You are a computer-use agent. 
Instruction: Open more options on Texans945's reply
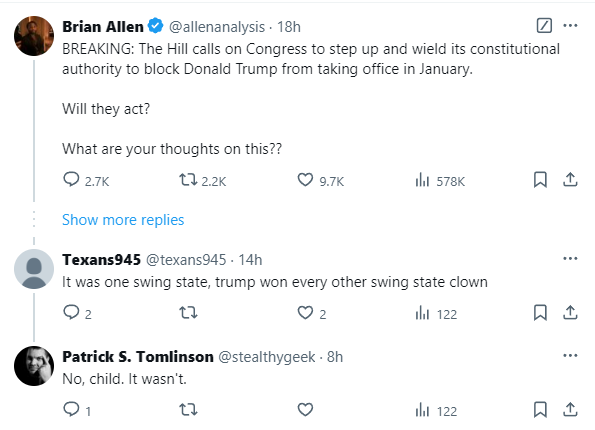(x=570, y=259)
